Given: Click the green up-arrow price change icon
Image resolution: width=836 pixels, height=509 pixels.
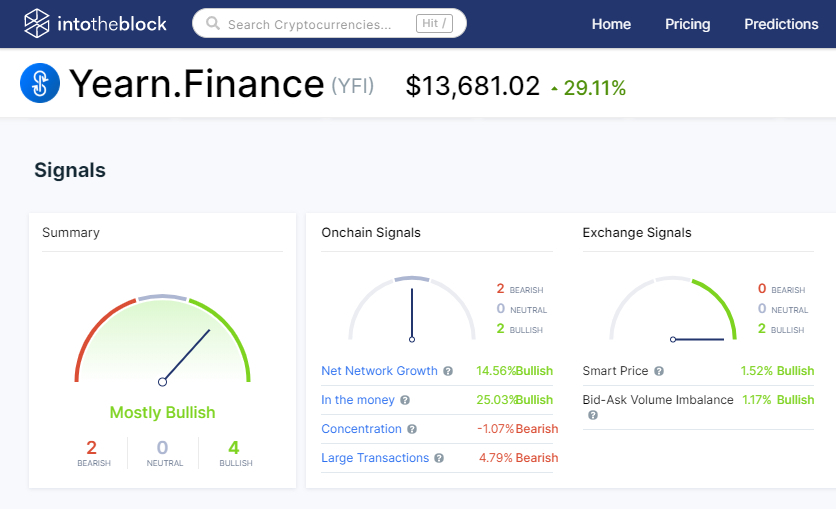Looking at the screenshot, I should click(x=554, y=89).
